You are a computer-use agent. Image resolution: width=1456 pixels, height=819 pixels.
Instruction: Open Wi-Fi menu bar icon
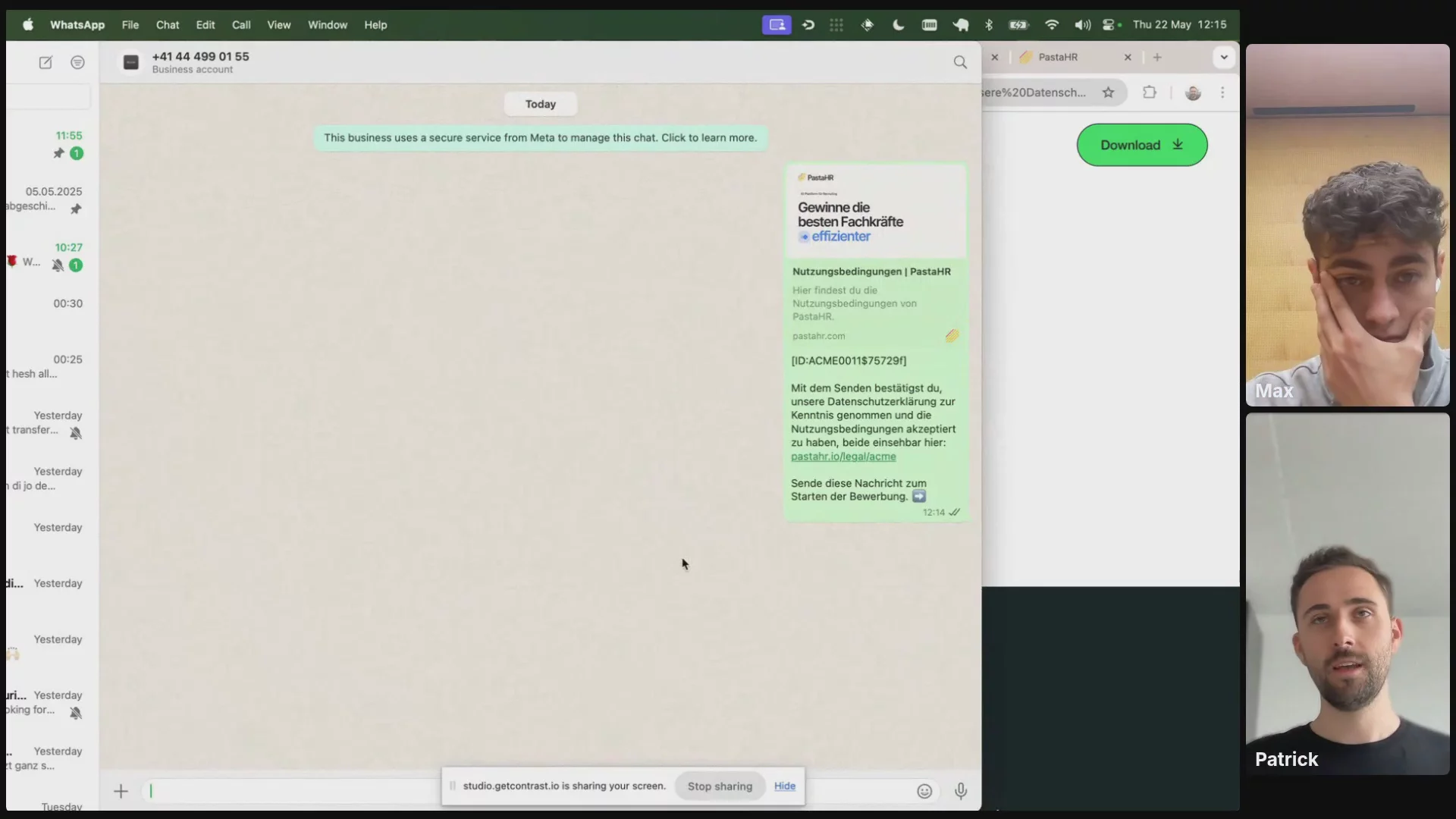point(1051,24)
